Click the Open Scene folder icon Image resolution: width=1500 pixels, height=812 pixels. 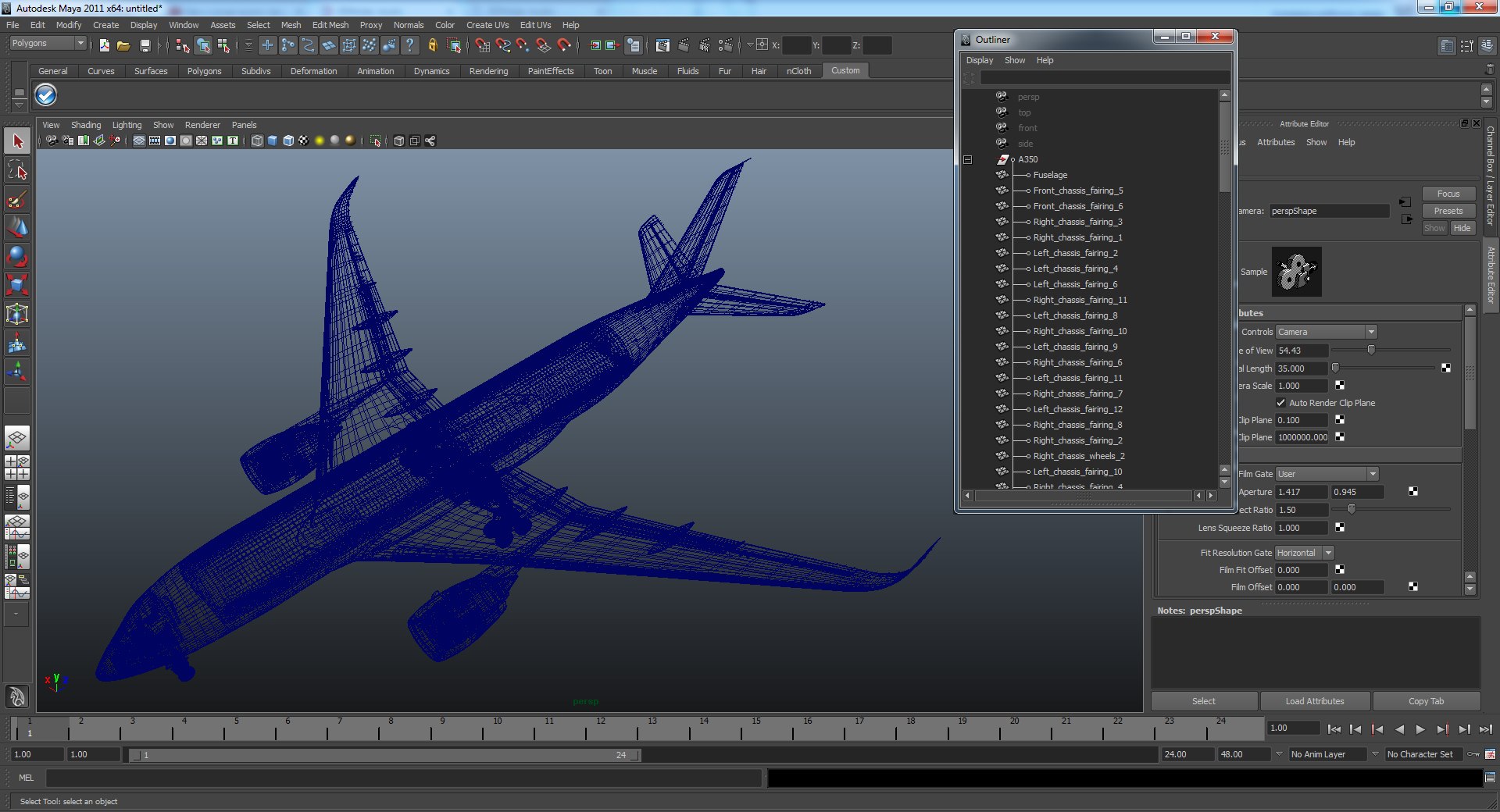pos(123,46)
